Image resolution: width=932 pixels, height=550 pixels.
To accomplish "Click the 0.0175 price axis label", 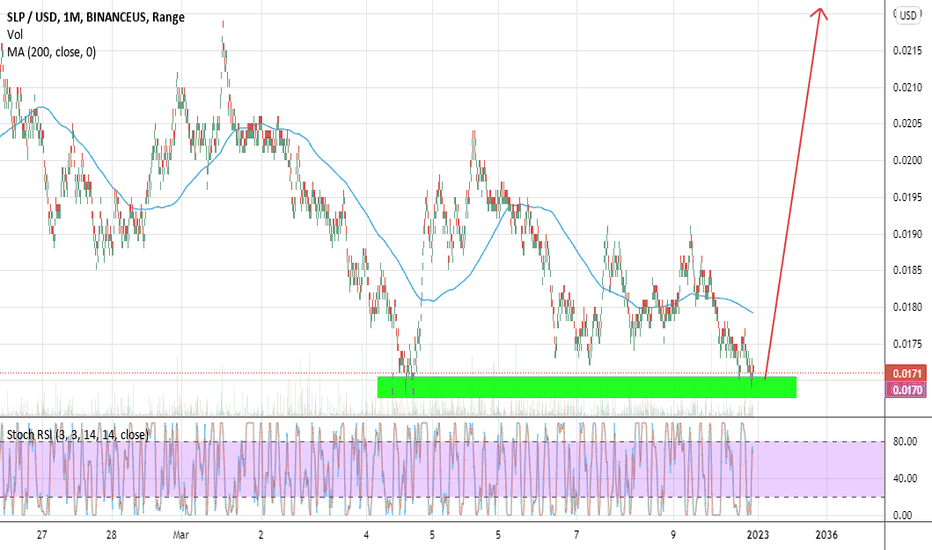I will [908, 344].
